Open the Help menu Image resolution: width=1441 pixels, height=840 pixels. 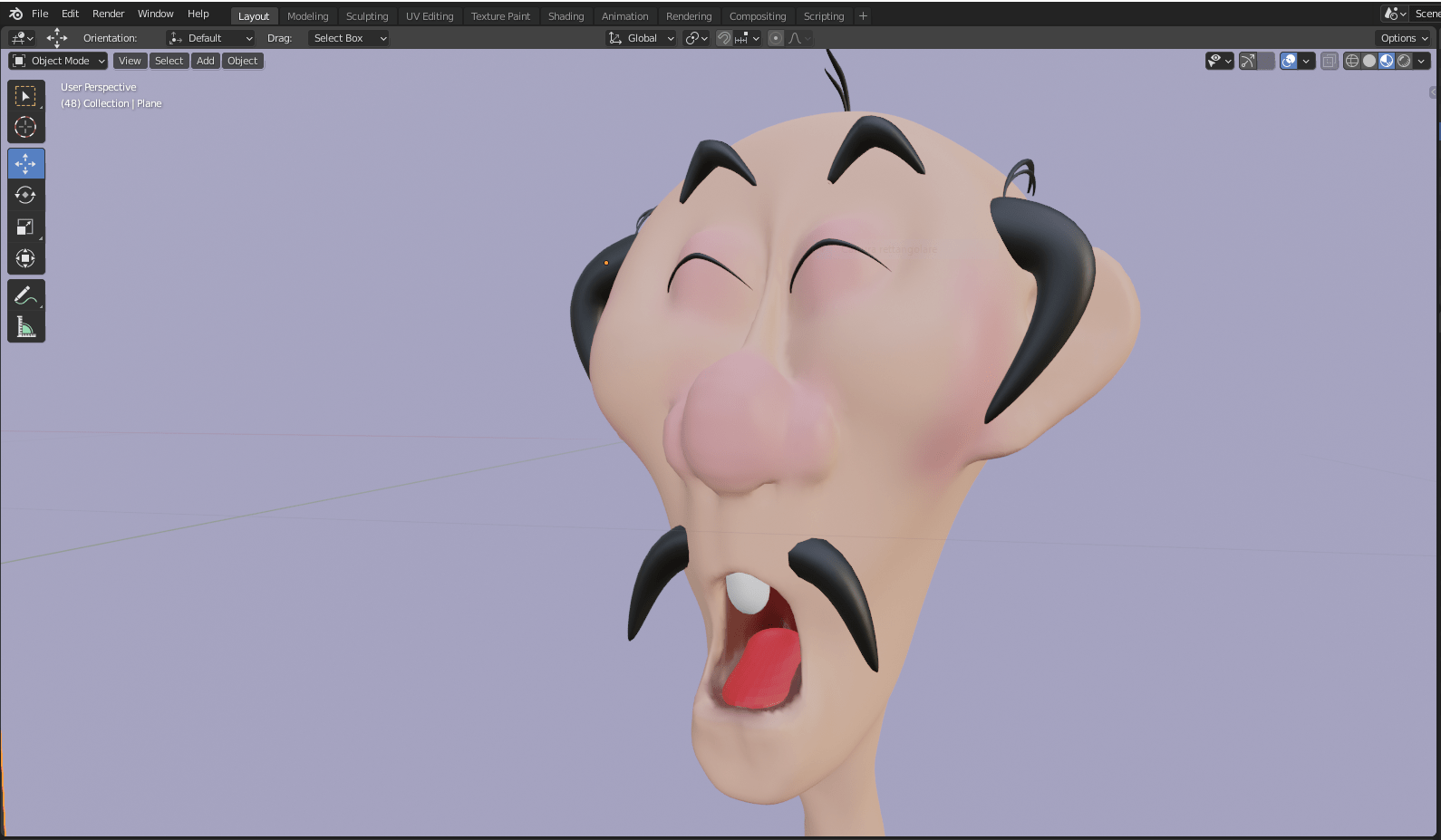[198, 14]
